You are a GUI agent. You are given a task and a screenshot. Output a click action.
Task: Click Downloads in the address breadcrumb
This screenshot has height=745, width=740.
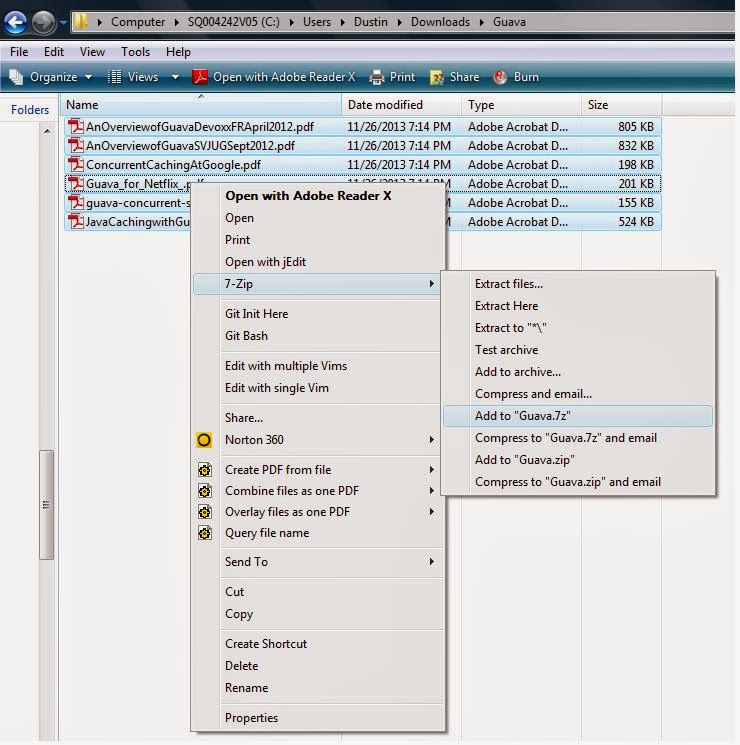pyautogui.click(x=440, y=22)
